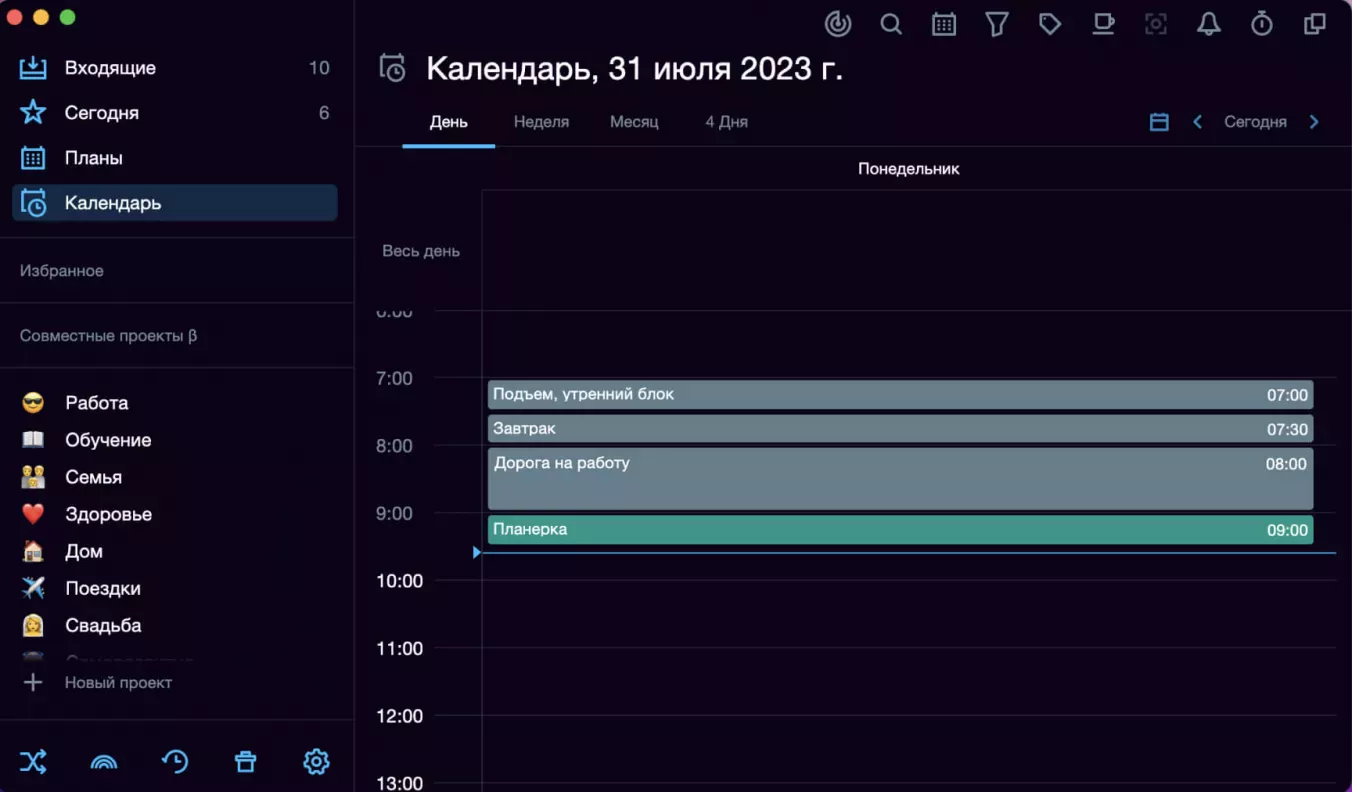Select event Подъем, утренний блок
This screenshot has height=792, width=1352.
click(900, 395)
